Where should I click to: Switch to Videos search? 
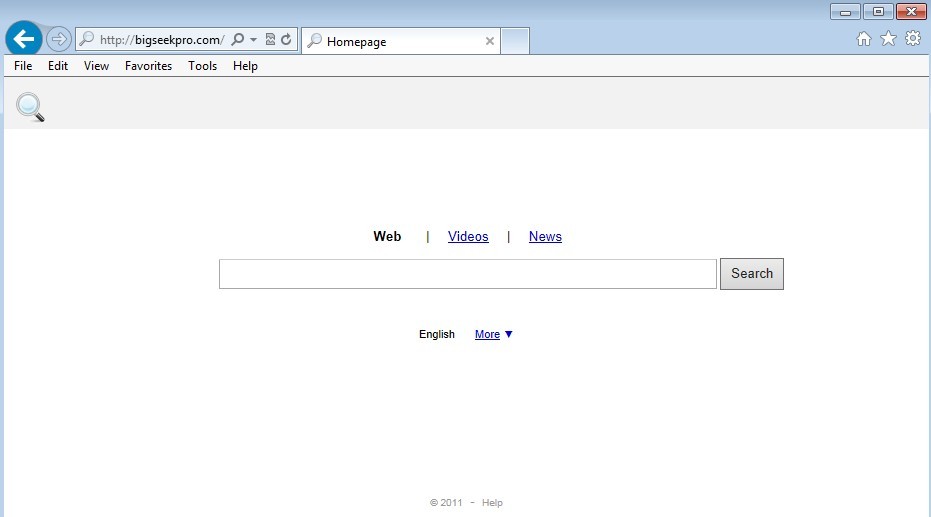pyautogui.click(x=468, y=236)
